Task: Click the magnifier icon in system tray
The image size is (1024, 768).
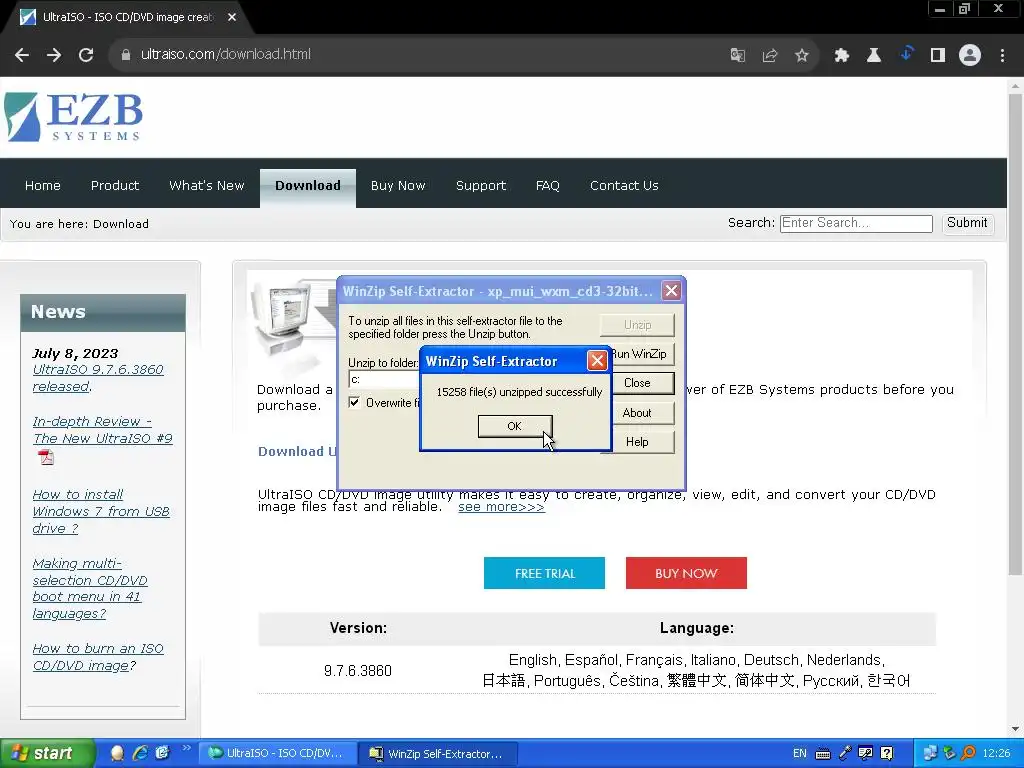Action: (x=968, y=753)
